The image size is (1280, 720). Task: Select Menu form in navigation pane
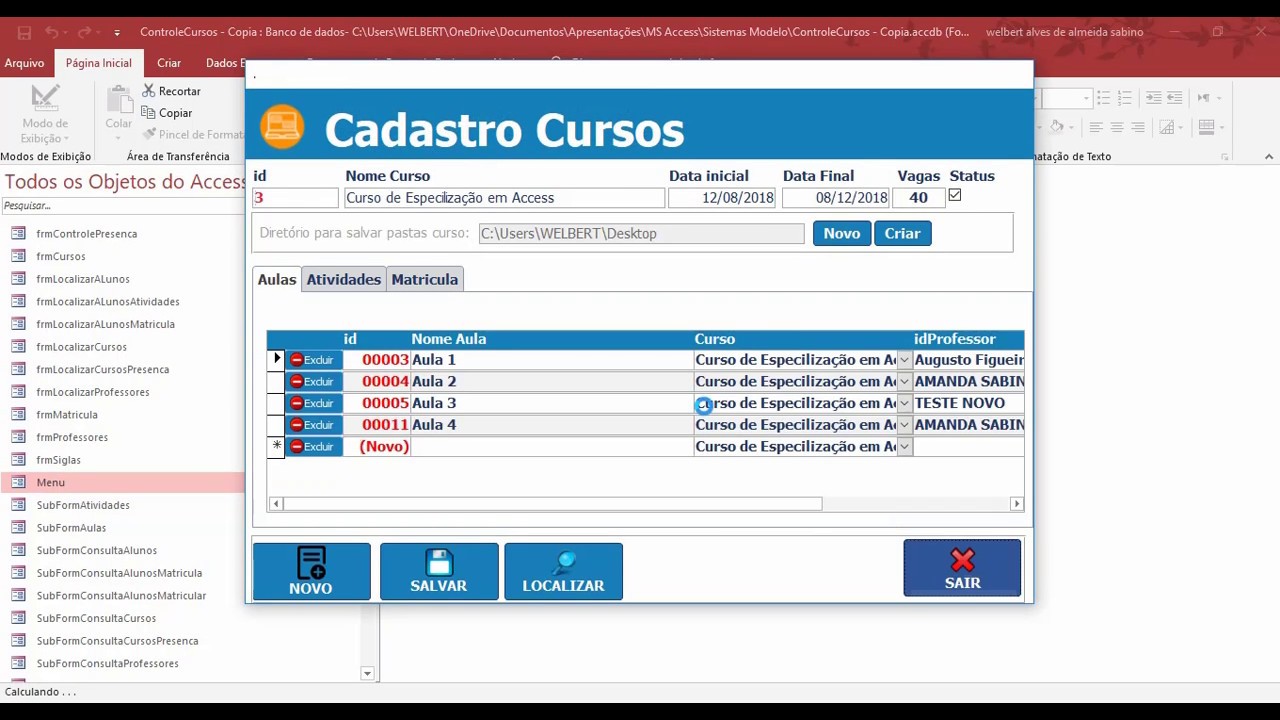pyautogui.click(x=50, y=483)
